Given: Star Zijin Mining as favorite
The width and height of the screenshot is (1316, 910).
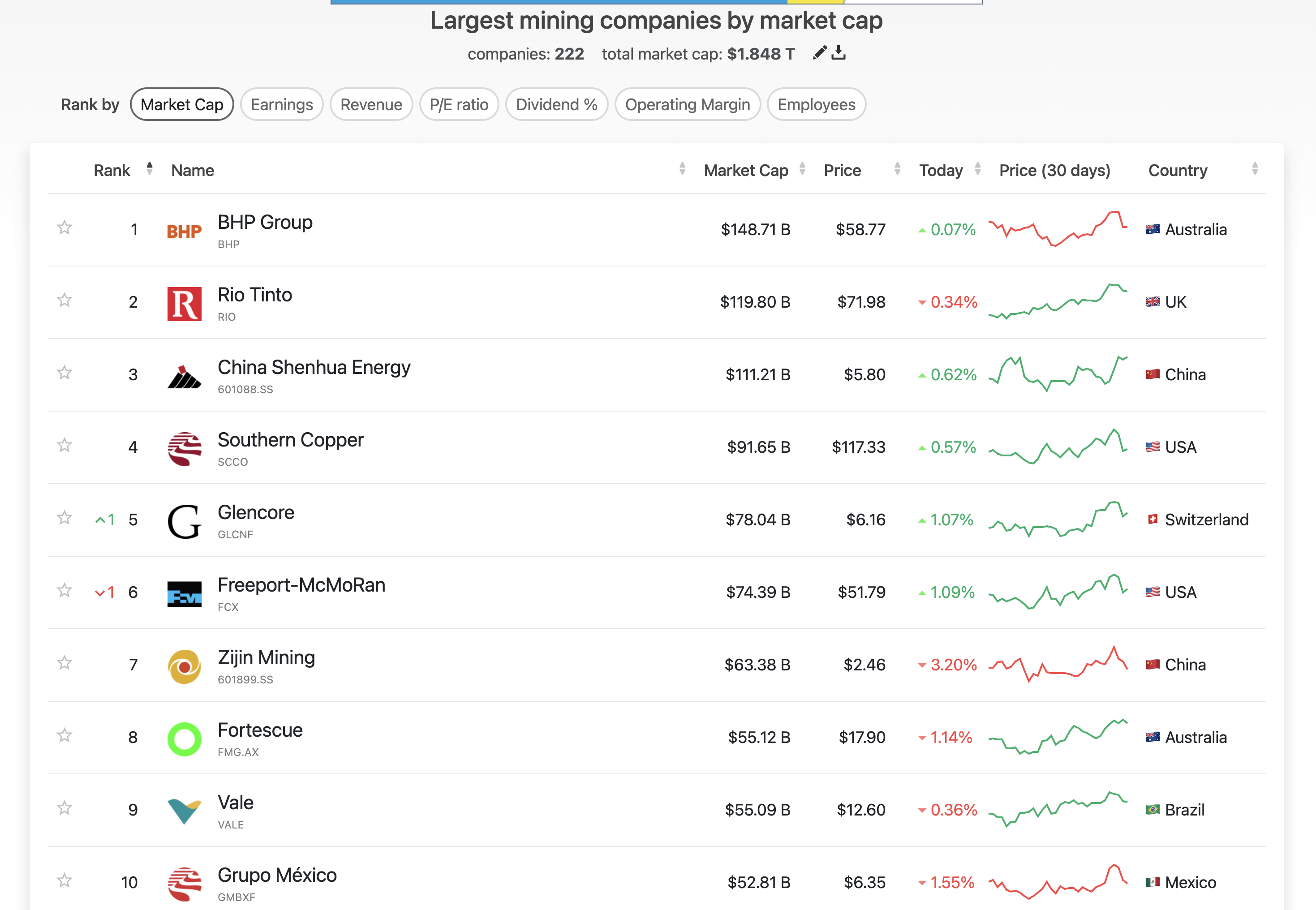Looking at the screenshot, I should 65,663.
